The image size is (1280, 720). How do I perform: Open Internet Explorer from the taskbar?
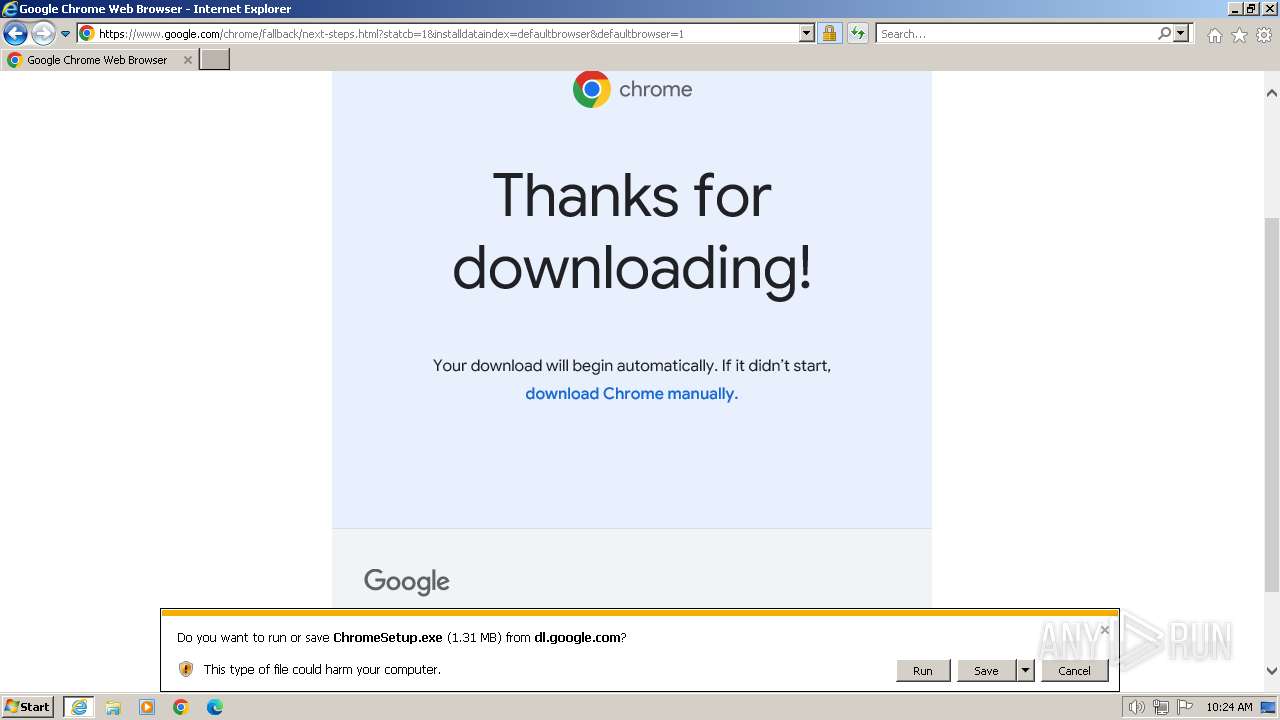78,707
